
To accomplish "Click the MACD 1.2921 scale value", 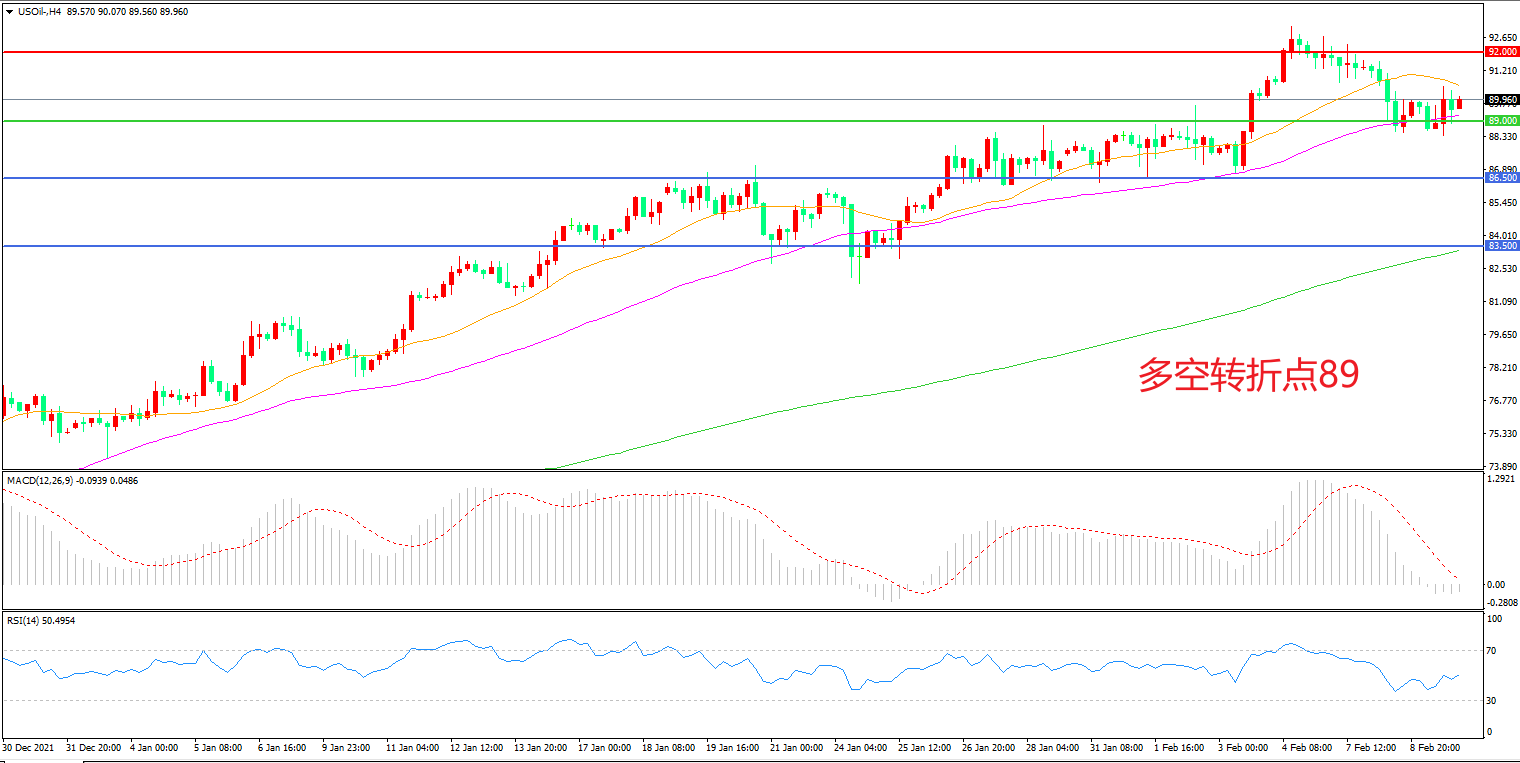I will click(x=1501, y=480).
